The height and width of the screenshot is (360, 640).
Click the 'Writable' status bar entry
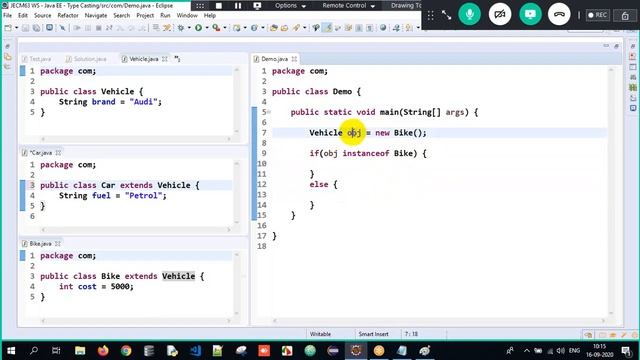point(320,334)
